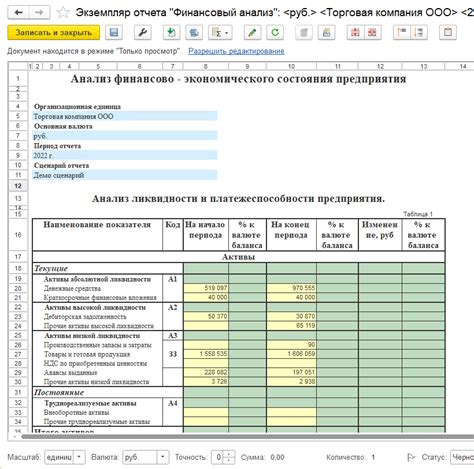Go forward with the right arrow button

tap(39, 13)
